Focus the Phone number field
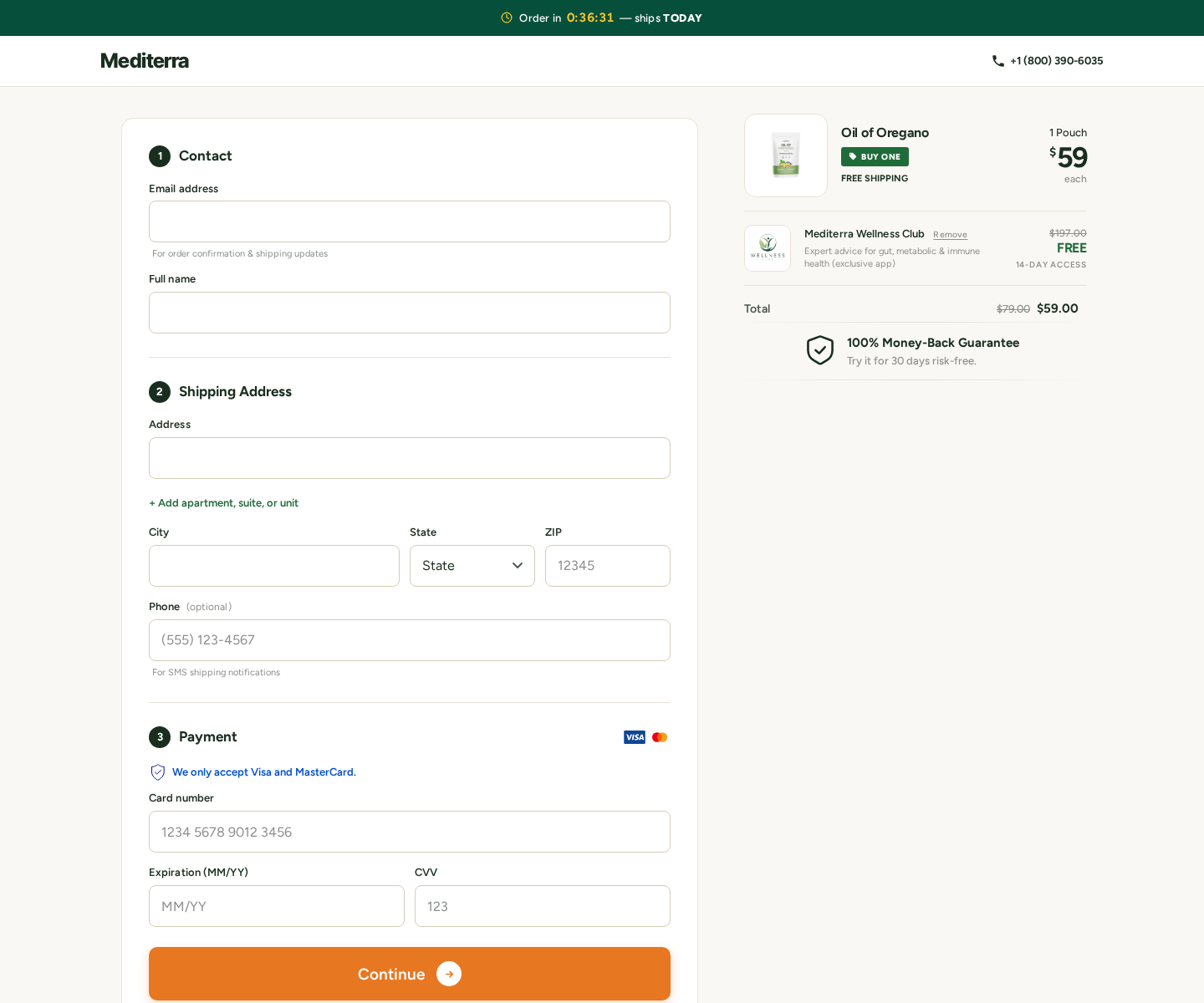 click(410, 640)
